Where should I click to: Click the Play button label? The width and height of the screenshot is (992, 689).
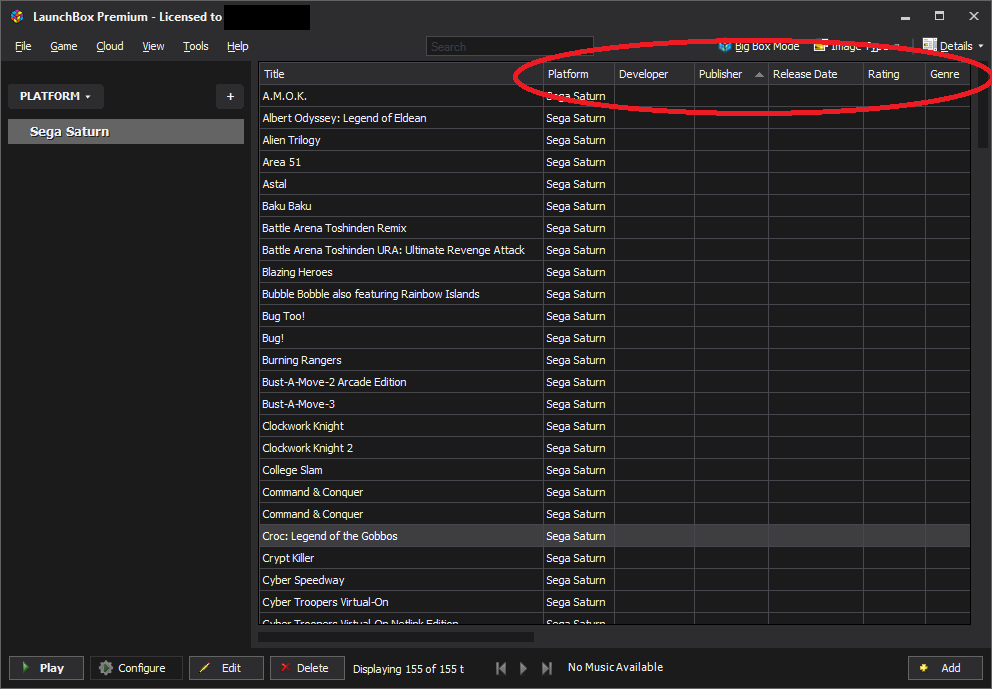[52, 668]
